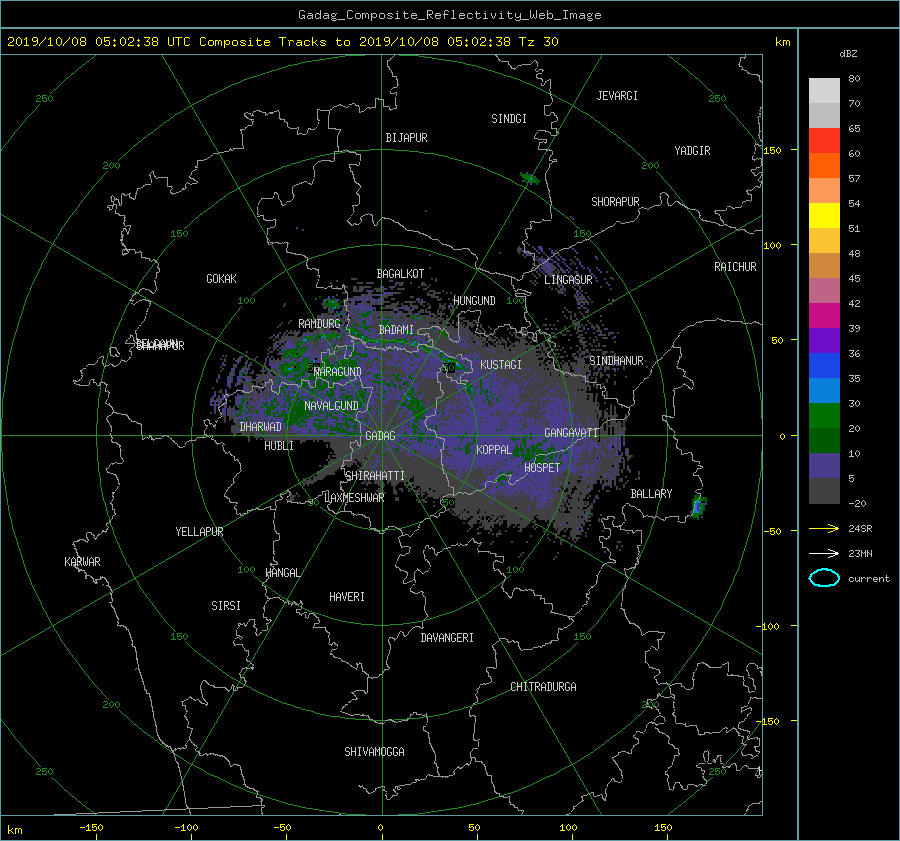
Task: Select the purple 36-39 dBZ color swatch
Action: [x=824, y=341]
